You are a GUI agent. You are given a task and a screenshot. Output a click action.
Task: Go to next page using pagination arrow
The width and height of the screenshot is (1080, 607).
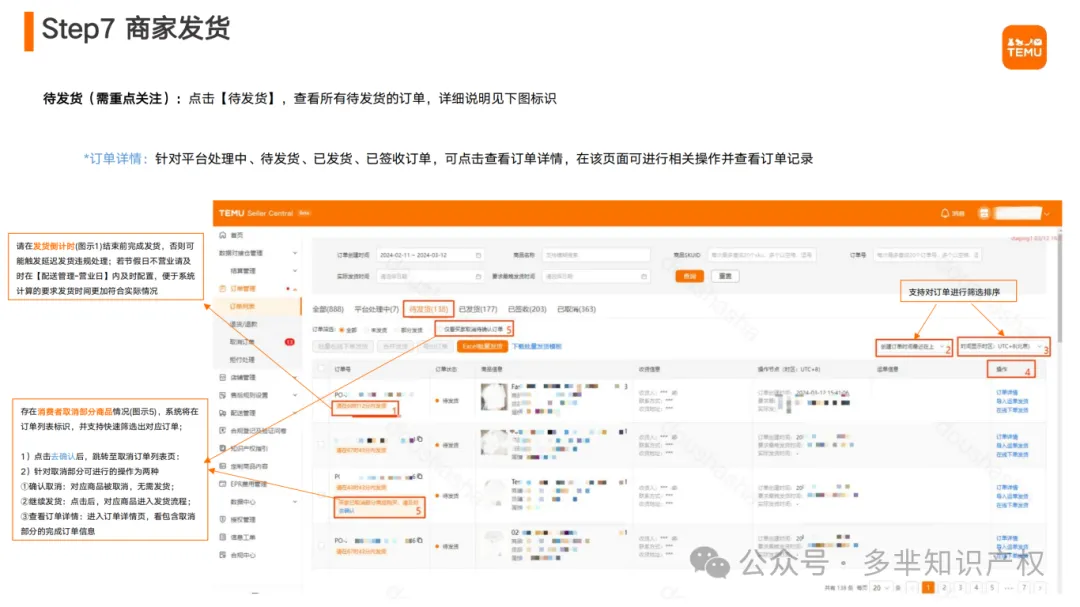coord(1039,588)
